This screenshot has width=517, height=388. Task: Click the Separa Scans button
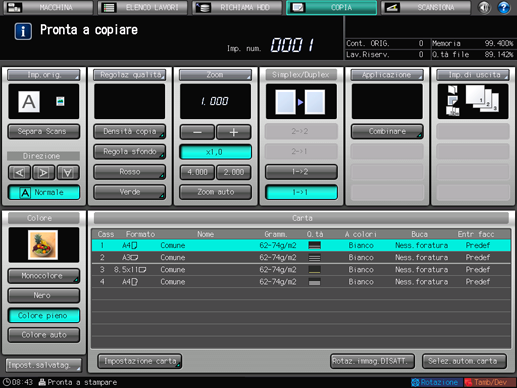[x=44, y=131]
